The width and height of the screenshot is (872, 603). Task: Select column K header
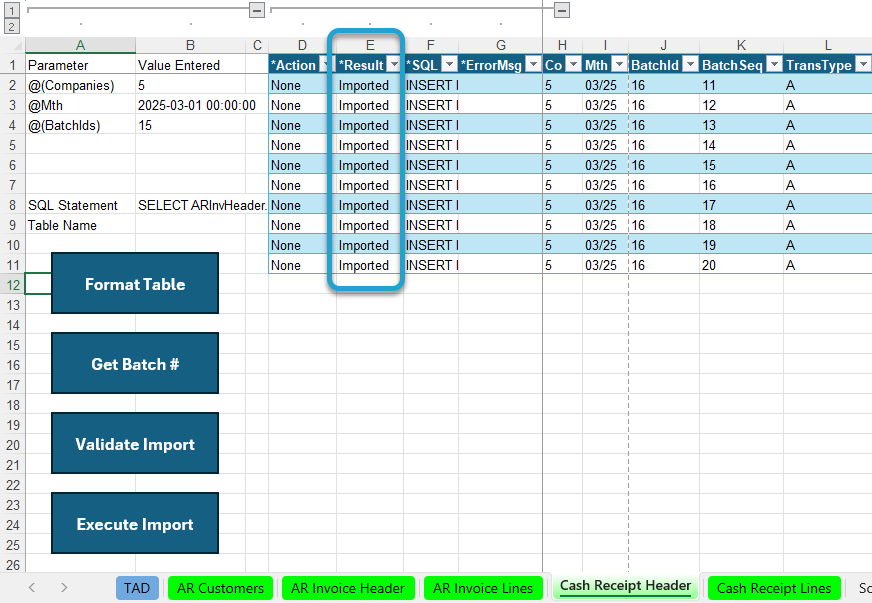click(x=741, y=46)
